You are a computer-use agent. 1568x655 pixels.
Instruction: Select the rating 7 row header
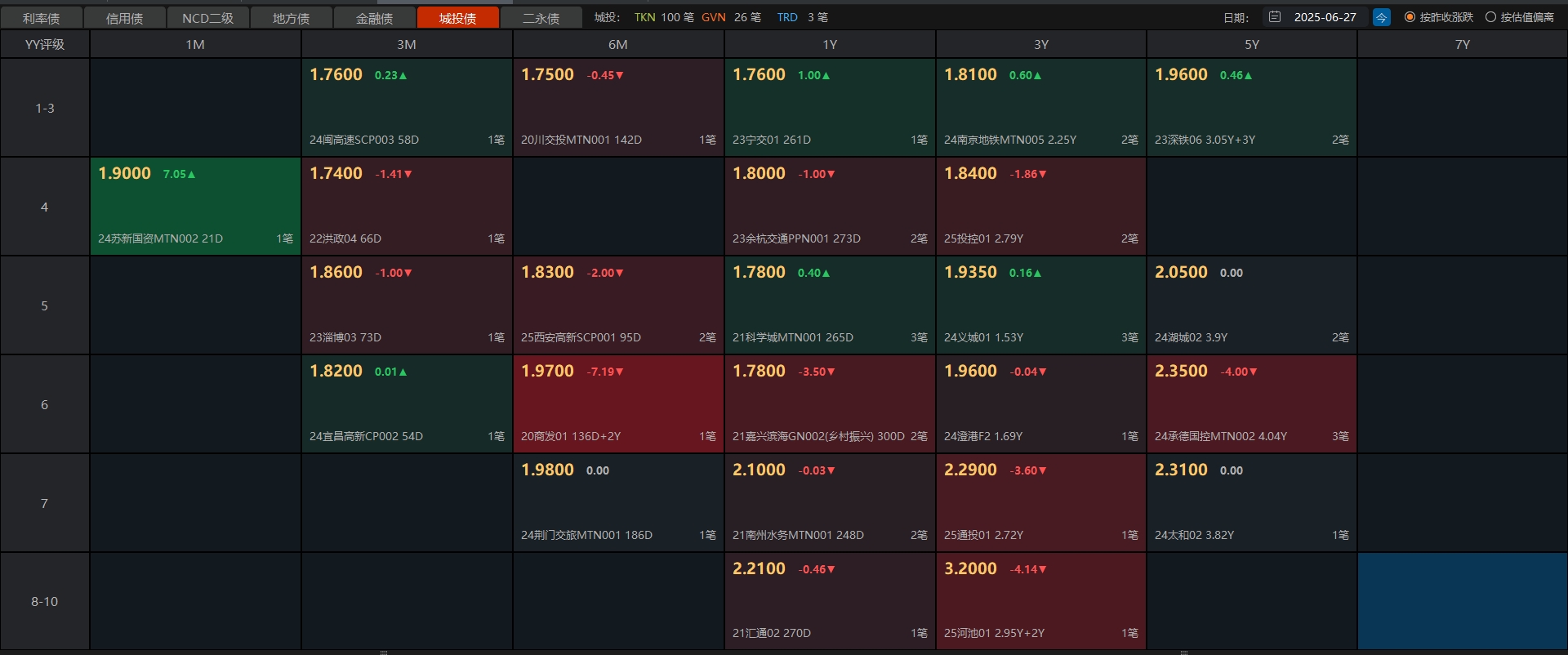coord(45,503)
